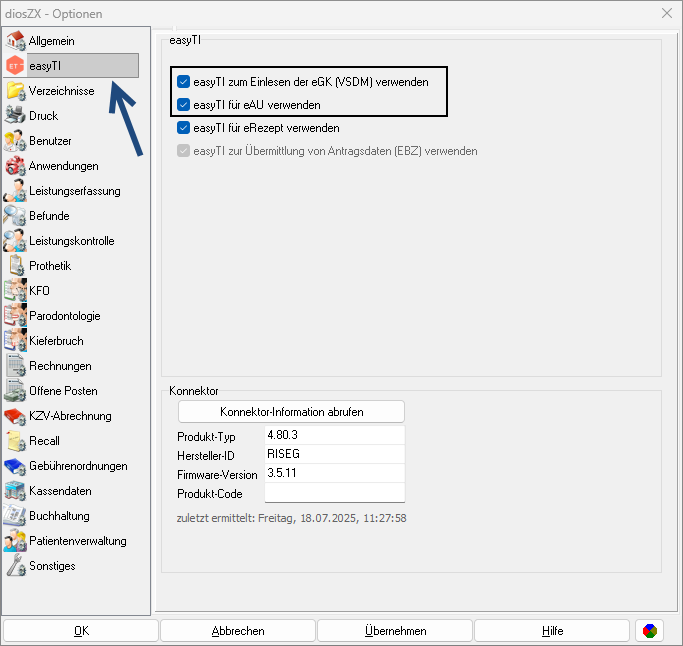Click the Produkt-Code field

pos(334,493)
